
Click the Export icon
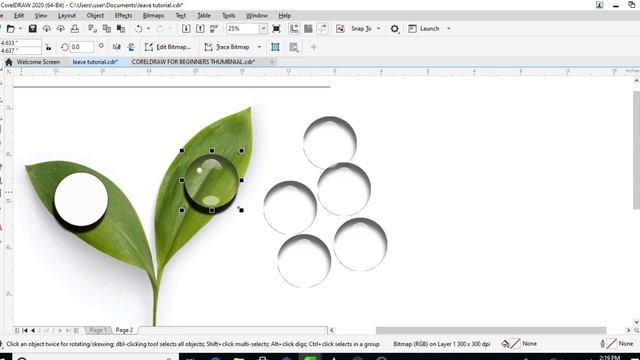pyautogui.click(x=200, y=29)
